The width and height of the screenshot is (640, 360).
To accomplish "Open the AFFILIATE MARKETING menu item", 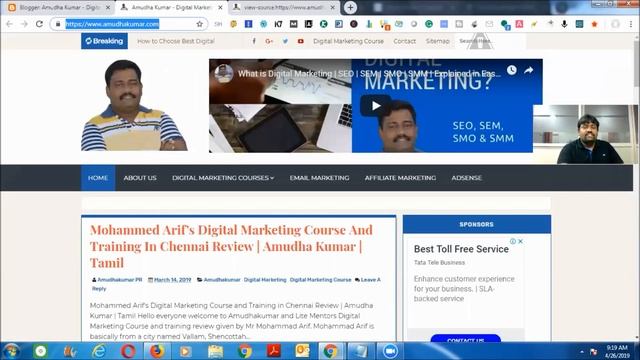I will point(400,178).
